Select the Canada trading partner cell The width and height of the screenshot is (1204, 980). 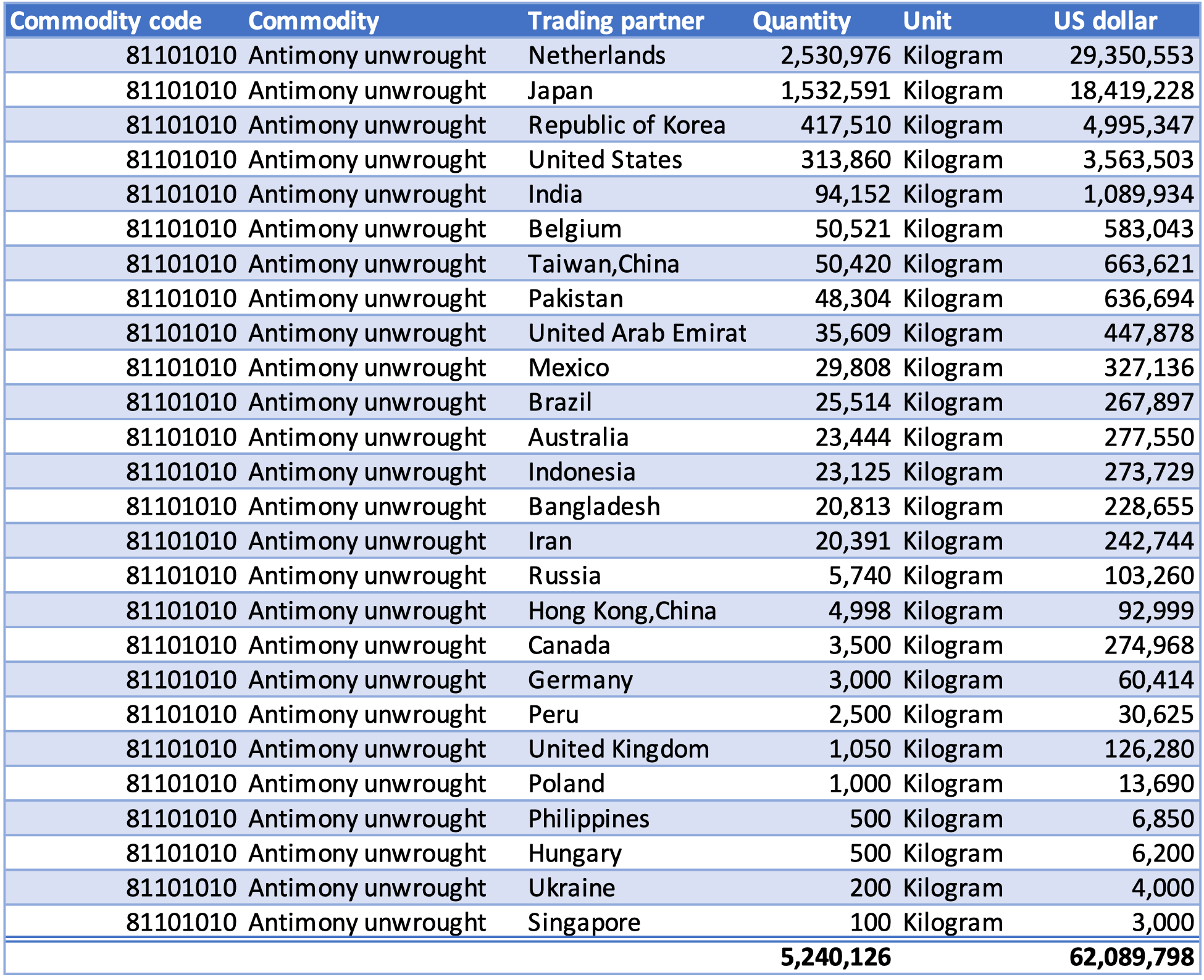tap(569, 646)
